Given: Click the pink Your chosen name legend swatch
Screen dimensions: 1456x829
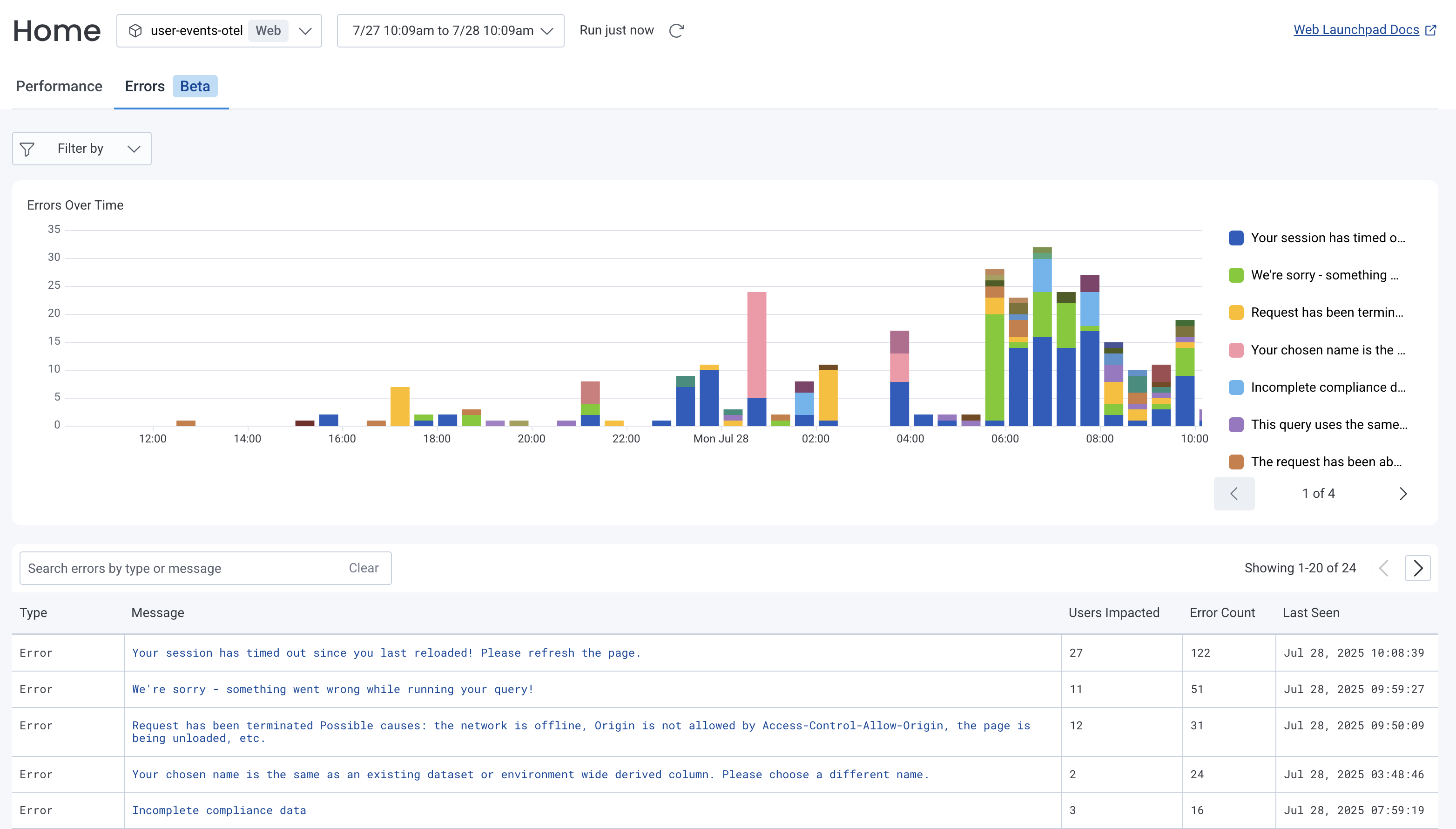Looking at the screenshot, I should click(1236, 350).
